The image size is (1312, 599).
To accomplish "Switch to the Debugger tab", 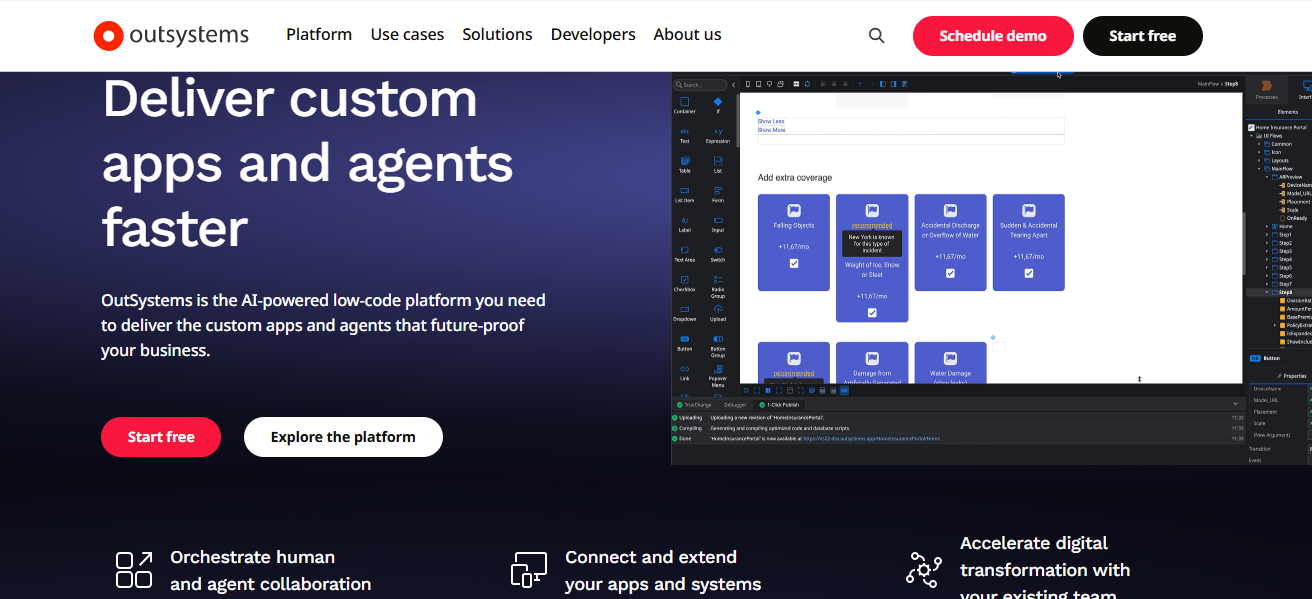I will [735, 404].
